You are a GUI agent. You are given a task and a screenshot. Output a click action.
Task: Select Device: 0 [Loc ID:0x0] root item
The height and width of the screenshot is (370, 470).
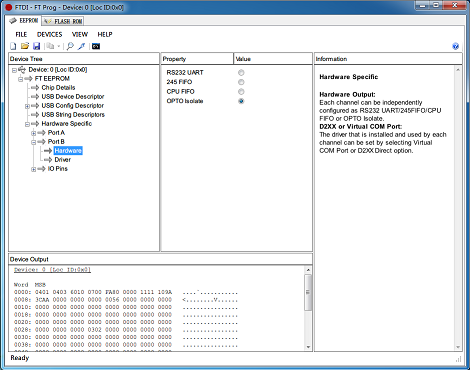58,70
